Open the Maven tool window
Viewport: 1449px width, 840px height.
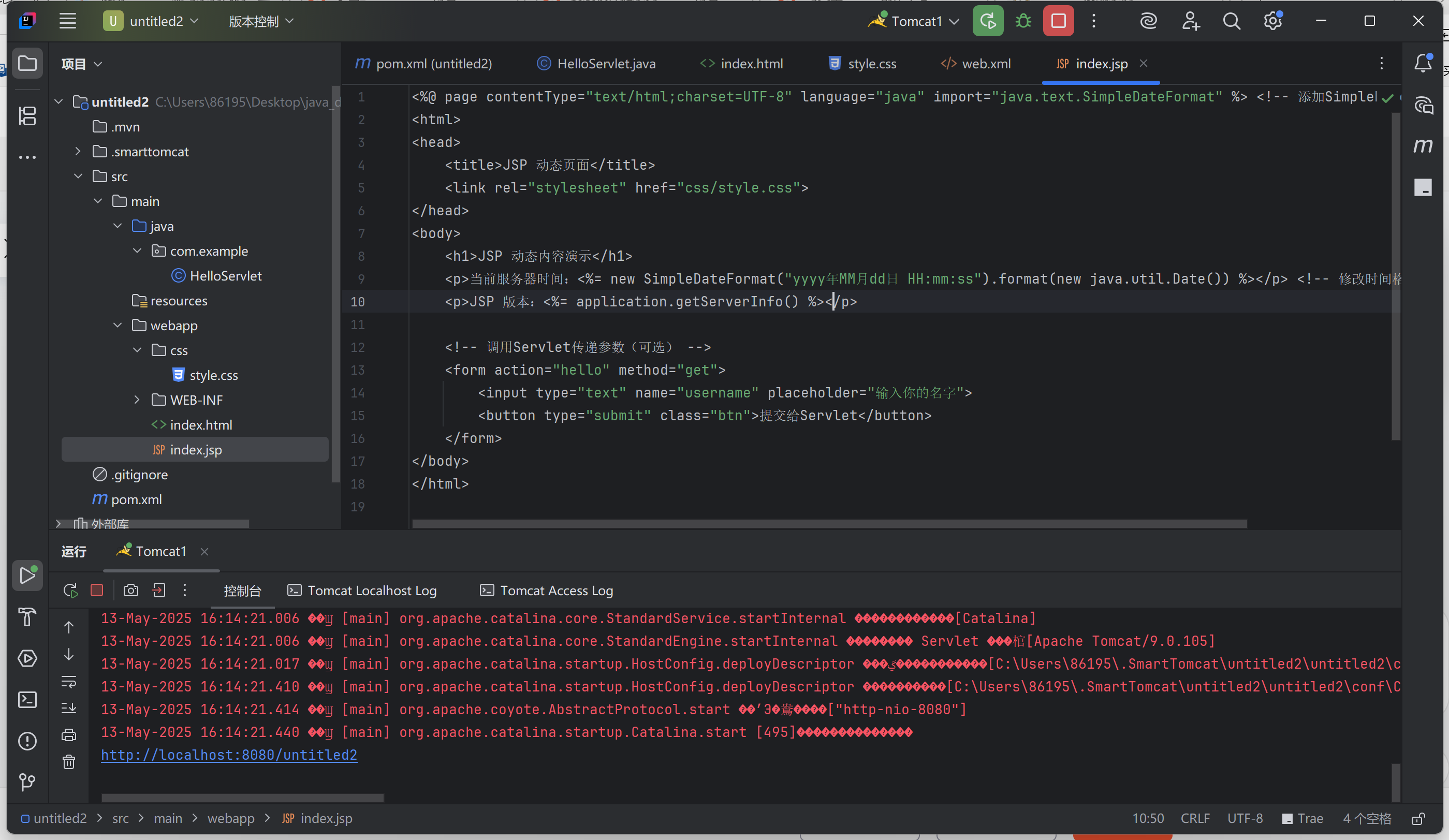click(x=1423, y=145)
